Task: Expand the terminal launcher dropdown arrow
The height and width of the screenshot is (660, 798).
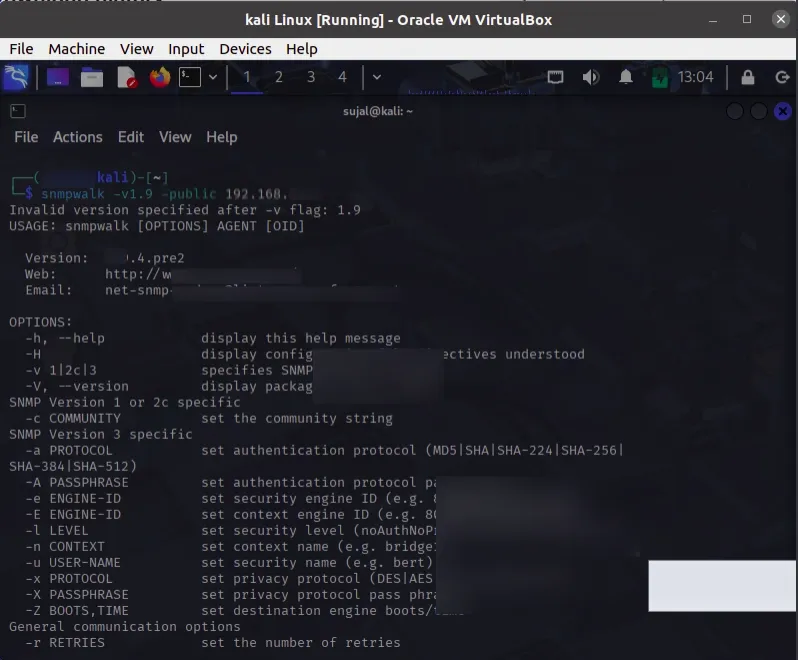Action: coord(213,77)
